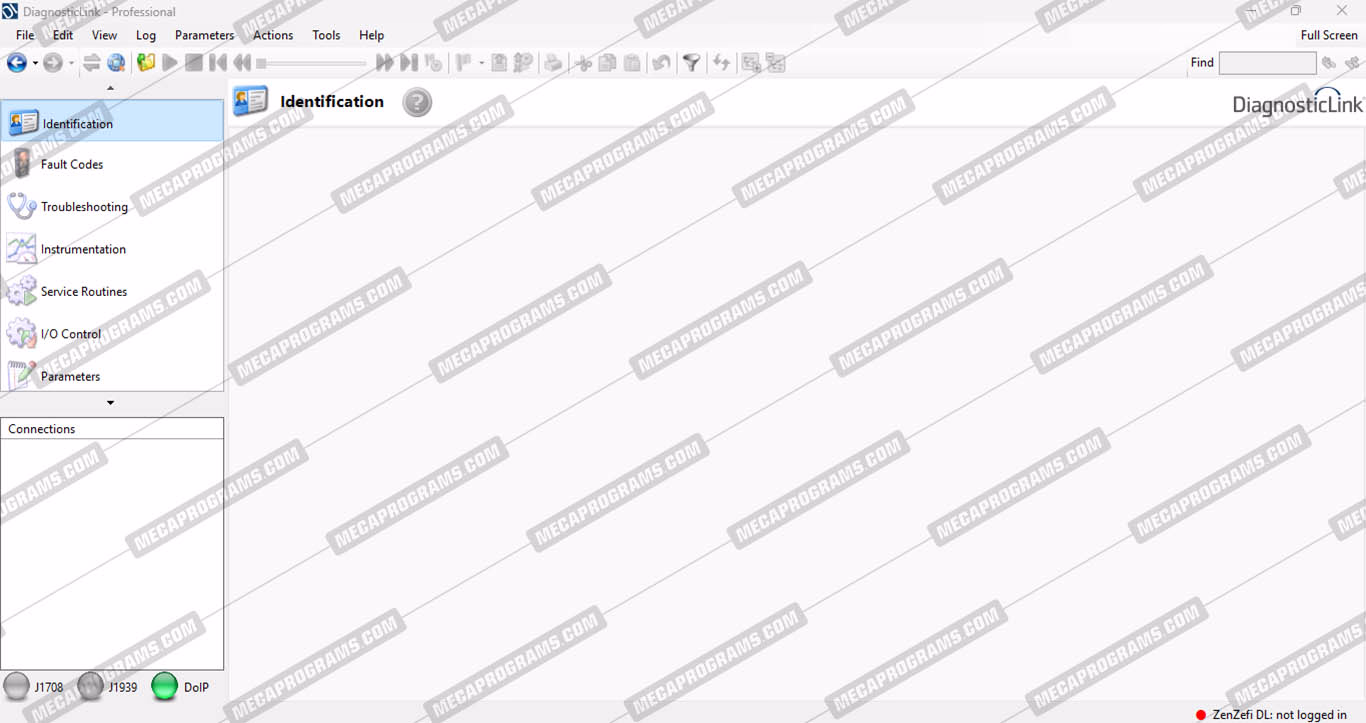This screenshot has height=723, width=1366.
Task: Click the DiagnosticLink app icon in title bar
Action: pos(10,12)
